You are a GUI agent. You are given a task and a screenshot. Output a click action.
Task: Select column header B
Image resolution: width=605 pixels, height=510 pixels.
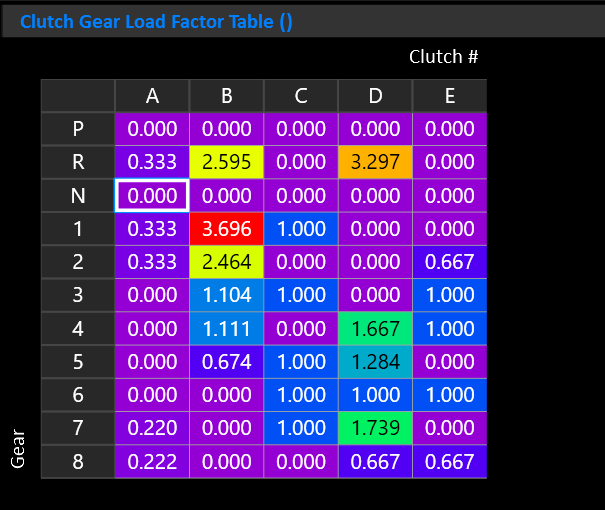[x=226, y=96]
